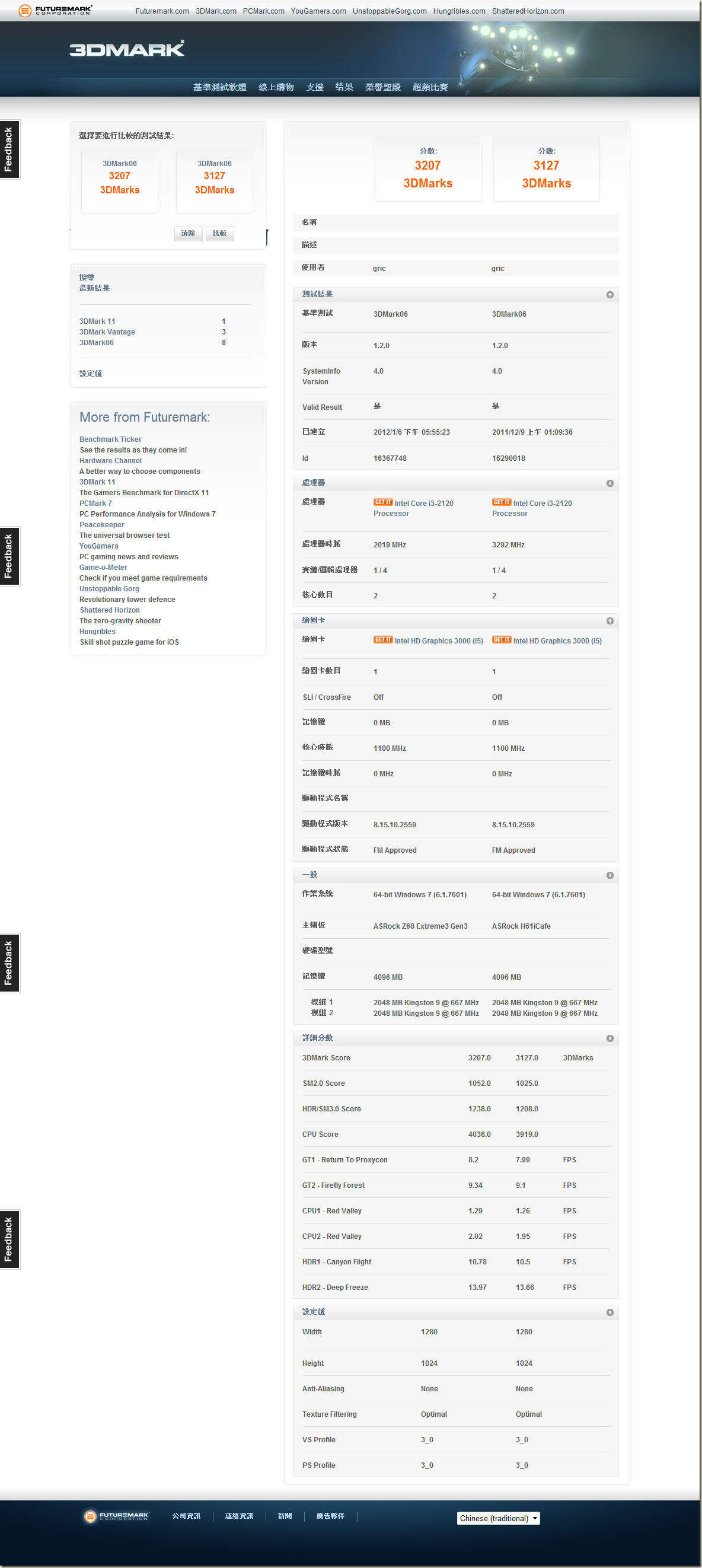Open PCMark.com top link
Viewport: 702px width, 1568px height.
point(263,11)
